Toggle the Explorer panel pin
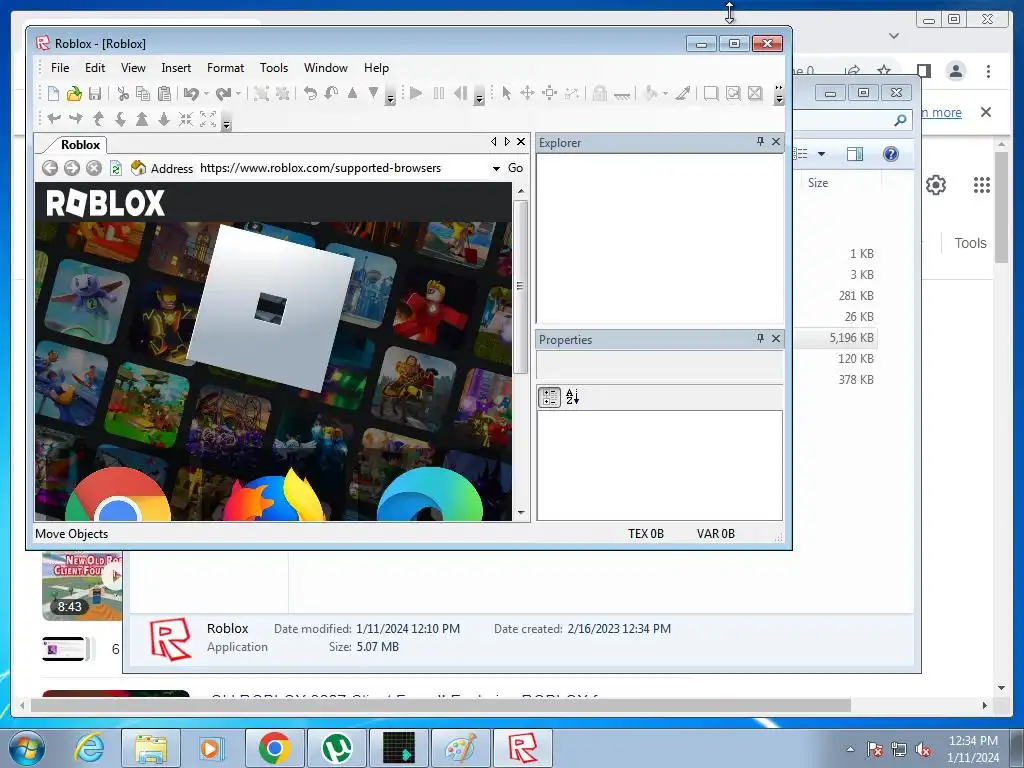1024x768 pixels. (760, 141)
